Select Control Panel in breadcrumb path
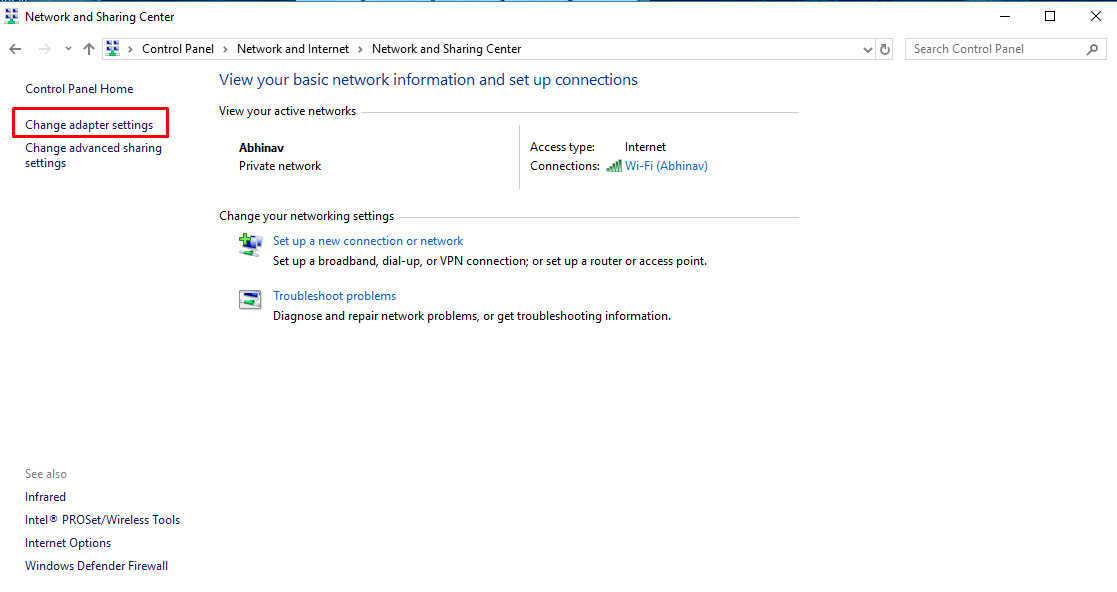This screenshot has width=1117, height=592. [176, 49]
